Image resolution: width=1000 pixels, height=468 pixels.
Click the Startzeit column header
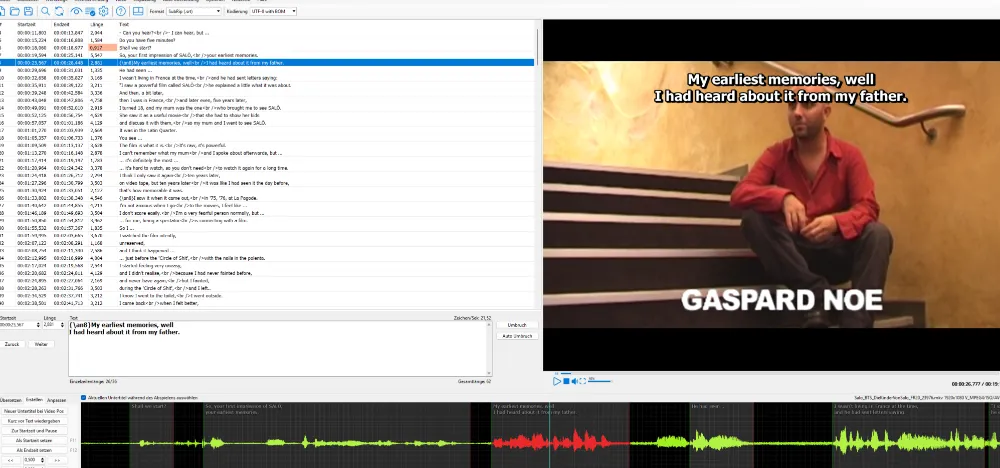26,24
